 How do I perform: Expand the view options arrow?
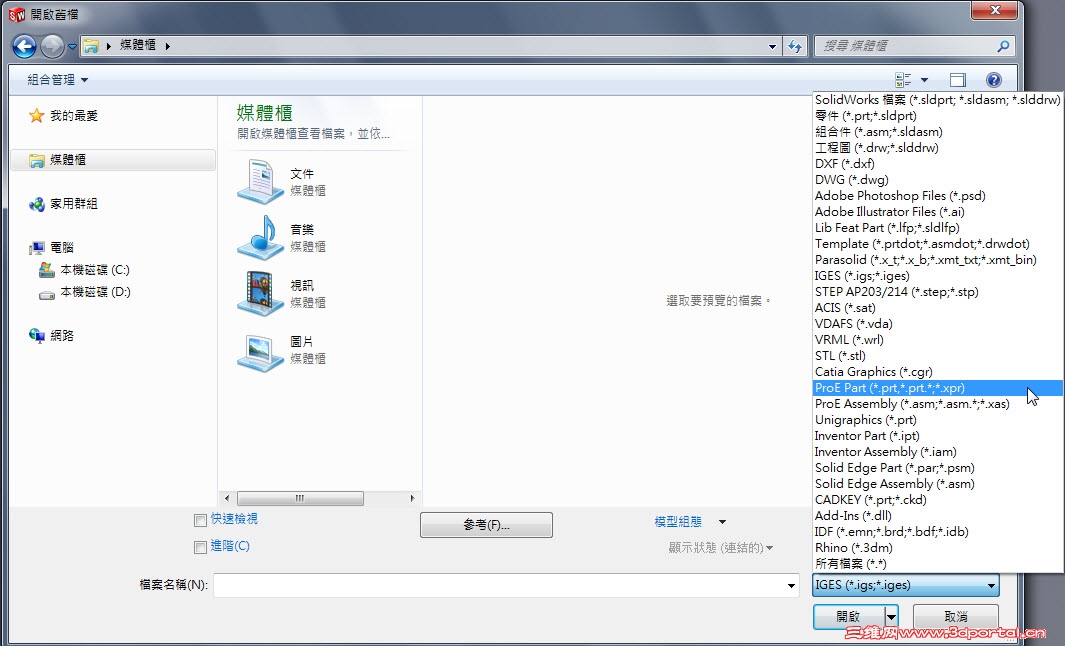924,80
